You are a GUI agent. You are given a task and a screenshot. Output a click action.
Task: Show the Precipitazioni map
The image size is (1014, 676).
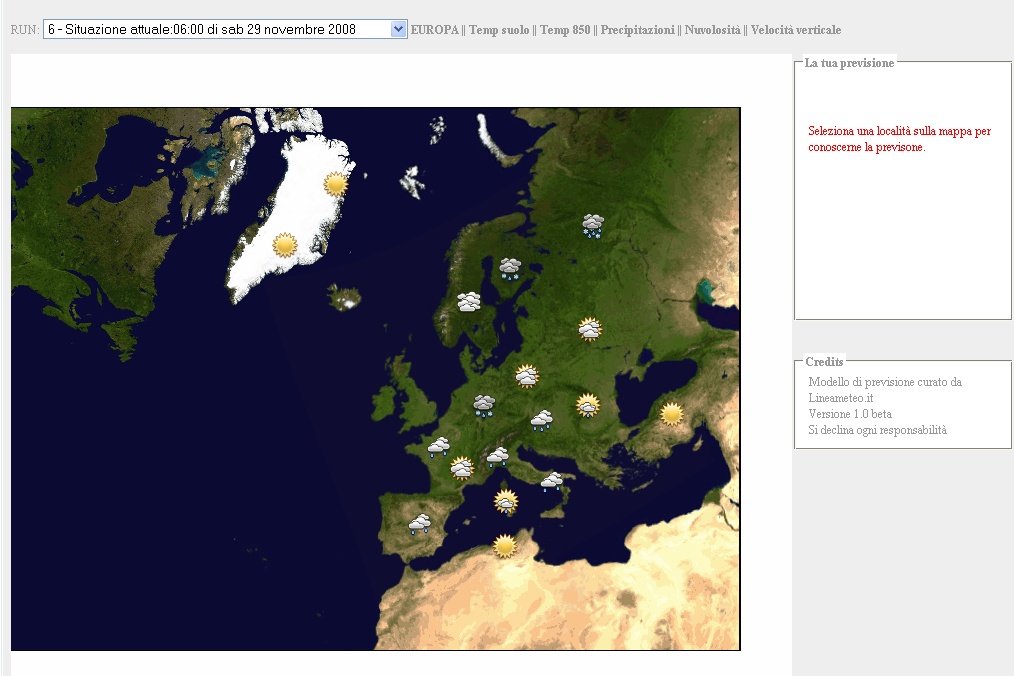pos(637,30)
